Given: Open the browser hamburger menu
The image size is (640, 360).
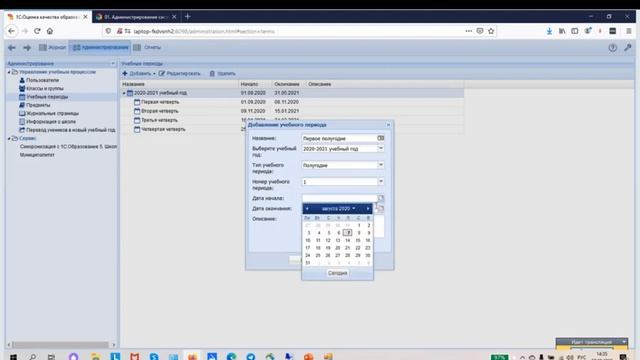Looking at the screenshot, I should pos(629,31).
